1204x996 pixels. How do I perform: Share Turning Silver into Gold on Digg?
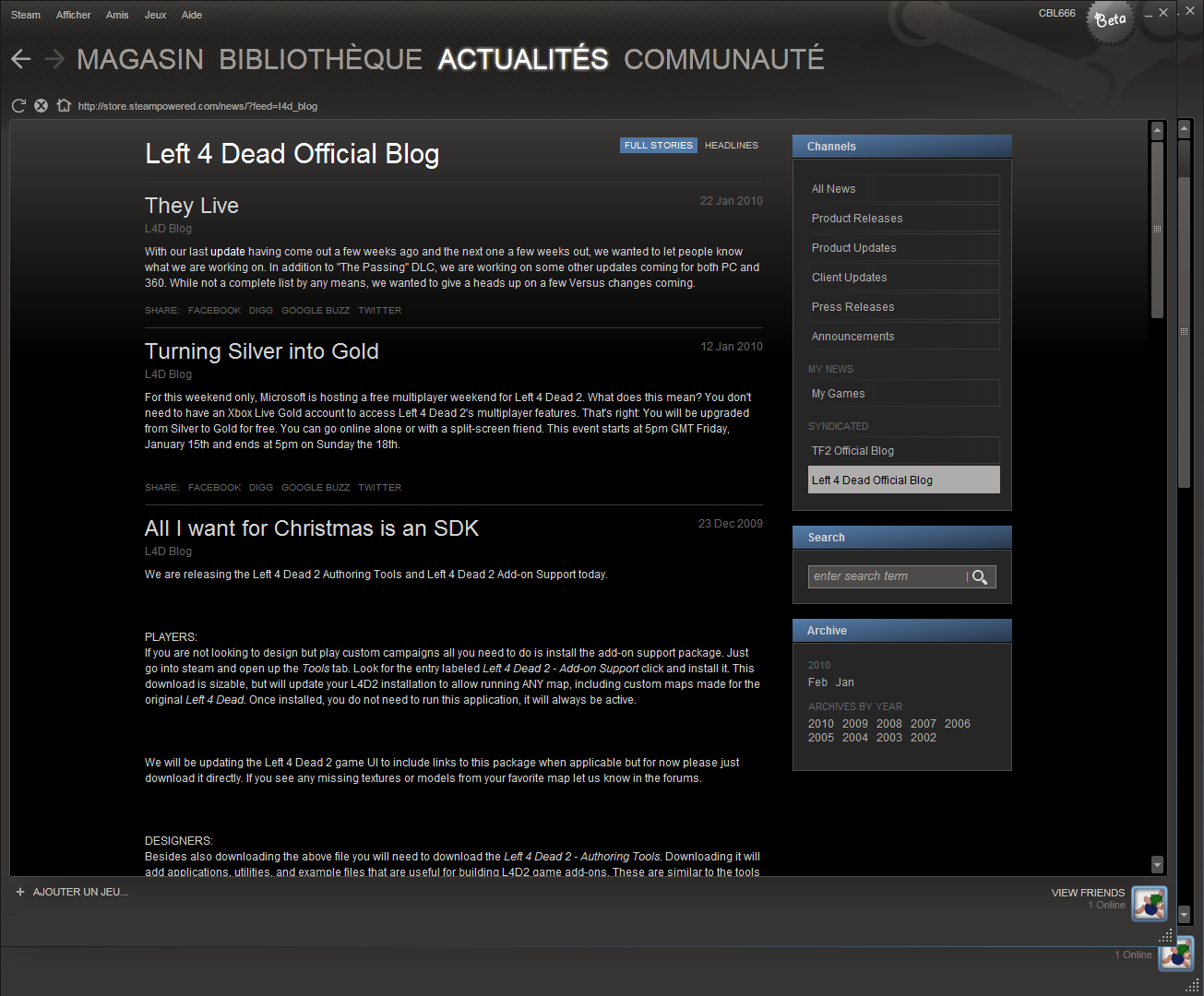[x=261, y=488]
